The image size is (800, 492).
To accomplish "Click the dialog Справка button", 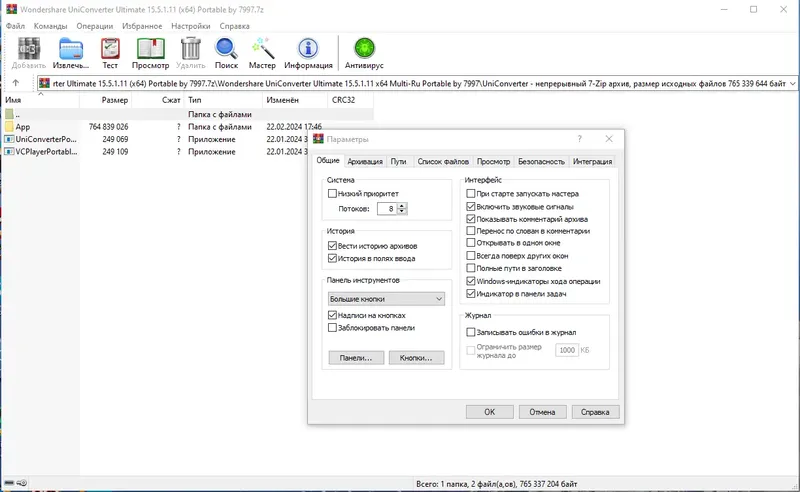I will (x=595, y=412).
